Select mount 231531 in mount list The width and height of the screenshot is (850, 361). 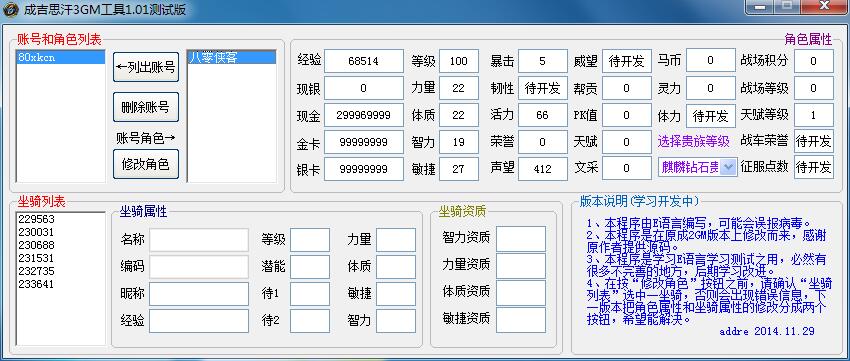pos(61,258)
